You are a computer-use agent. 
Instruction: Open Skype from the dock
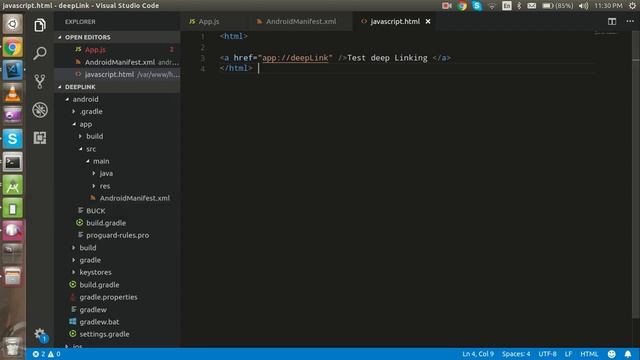13,139
